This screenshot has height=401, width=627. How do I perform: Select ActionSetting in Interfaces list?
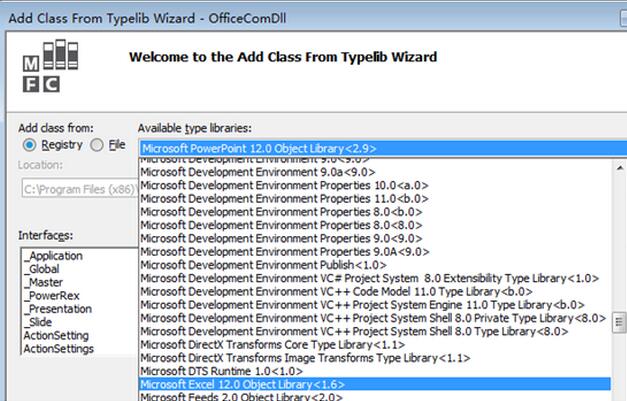[56, 335]
